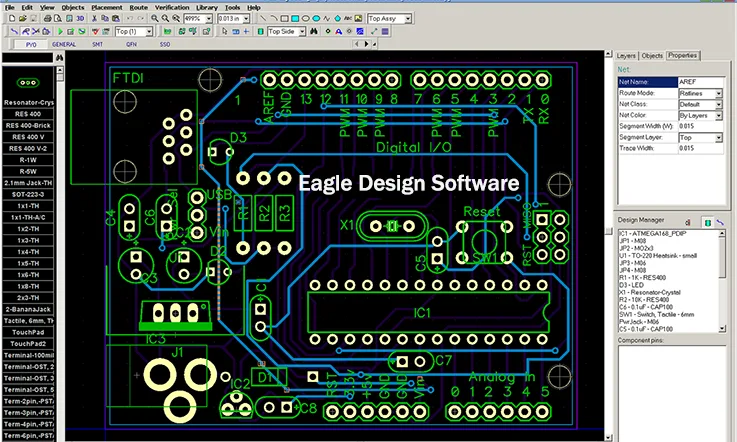Open the Top (1) routing layer dropdown

click(149, 32)
